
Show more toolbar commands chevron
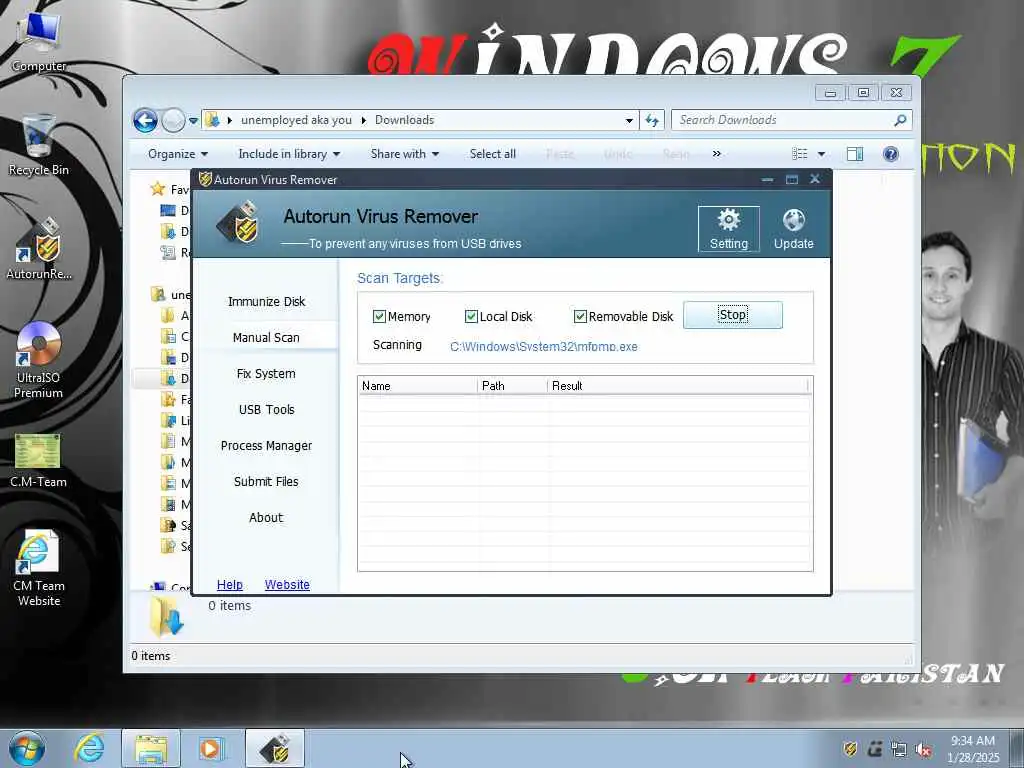click(716, 154)
